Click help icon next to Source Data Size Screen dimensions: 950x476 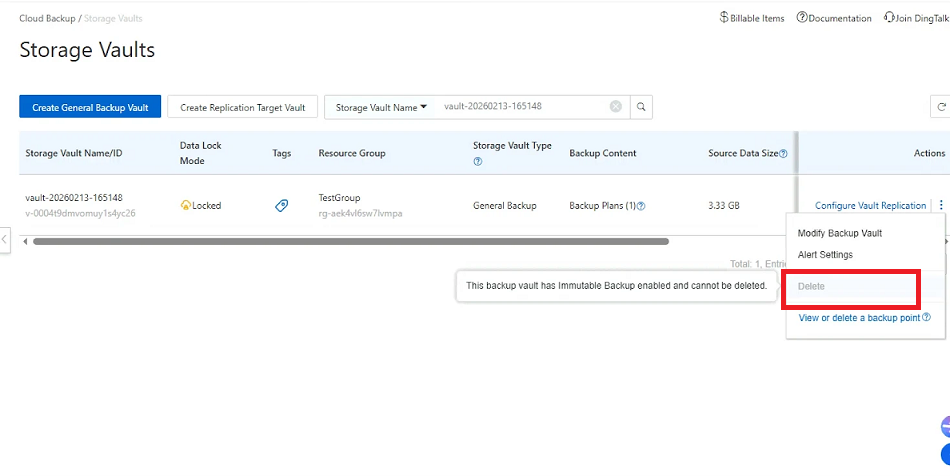point(783,154)
